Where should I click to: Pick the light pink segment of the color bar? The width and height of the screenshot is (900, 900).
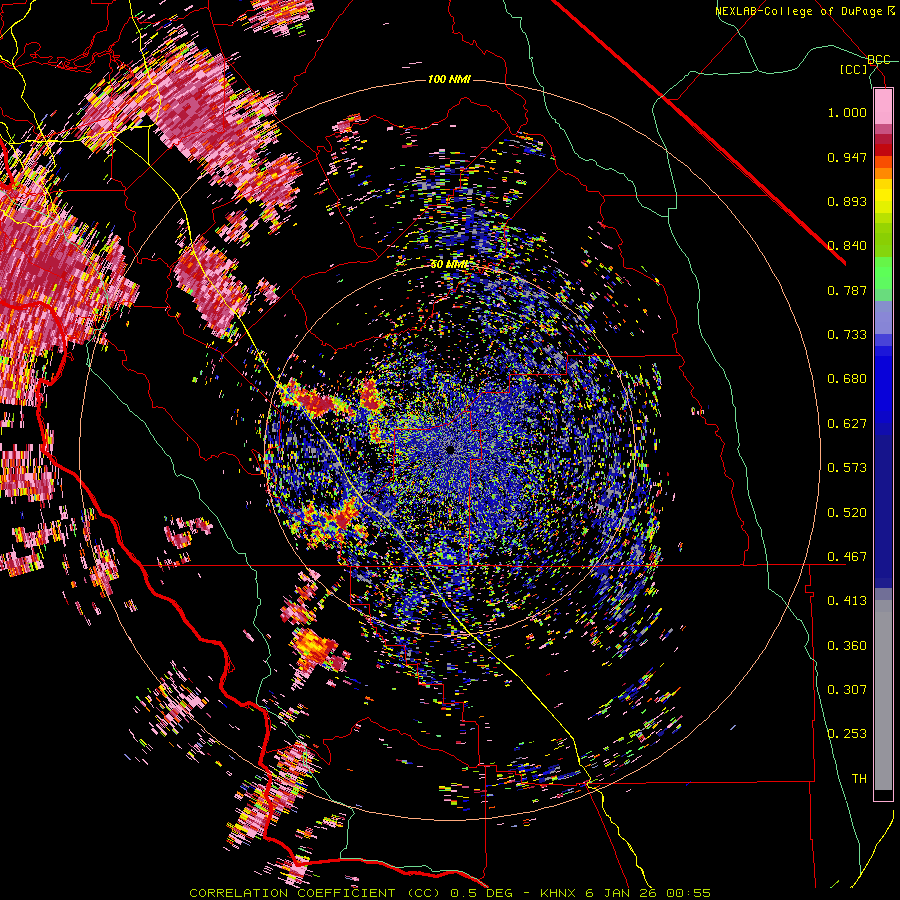883,107
